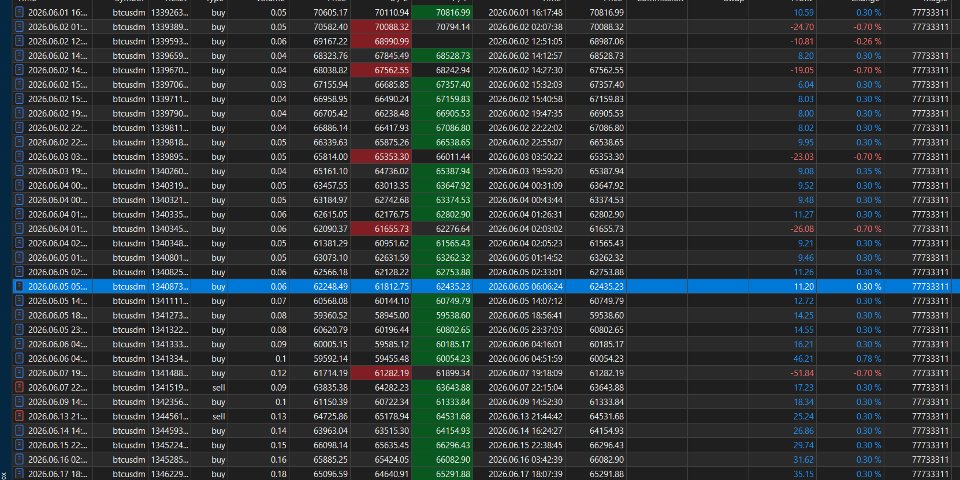Select the buy order icon for ticket 1339818

tap(19, 142)
